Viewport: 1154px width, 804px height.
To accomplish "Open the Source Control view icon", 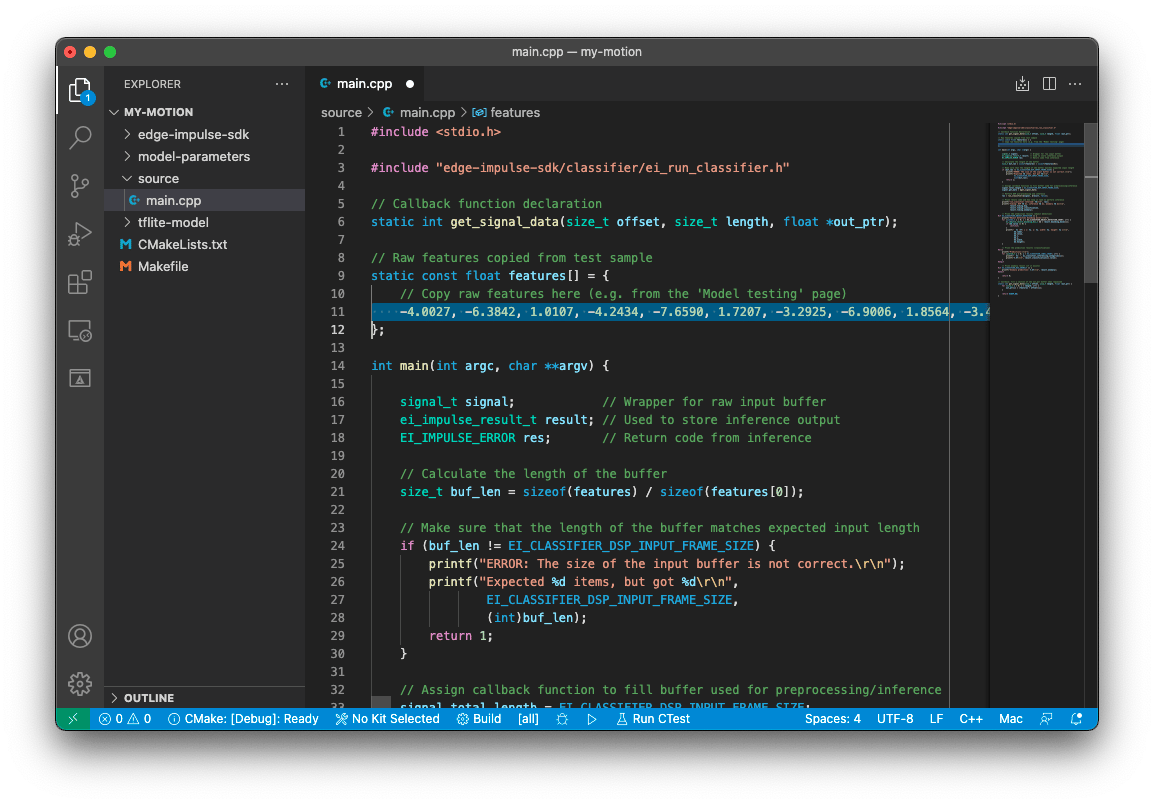I will tap(79, 186).
